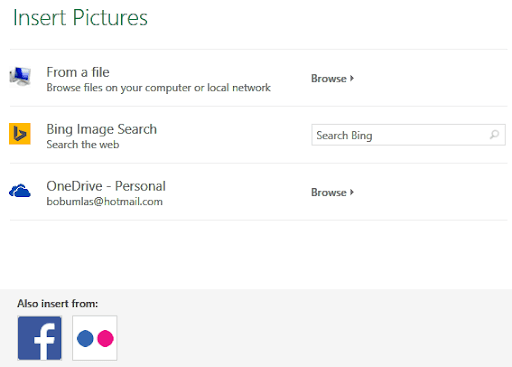
Task: Insert pictures from Flickr
Action: (x=95, y=338)
